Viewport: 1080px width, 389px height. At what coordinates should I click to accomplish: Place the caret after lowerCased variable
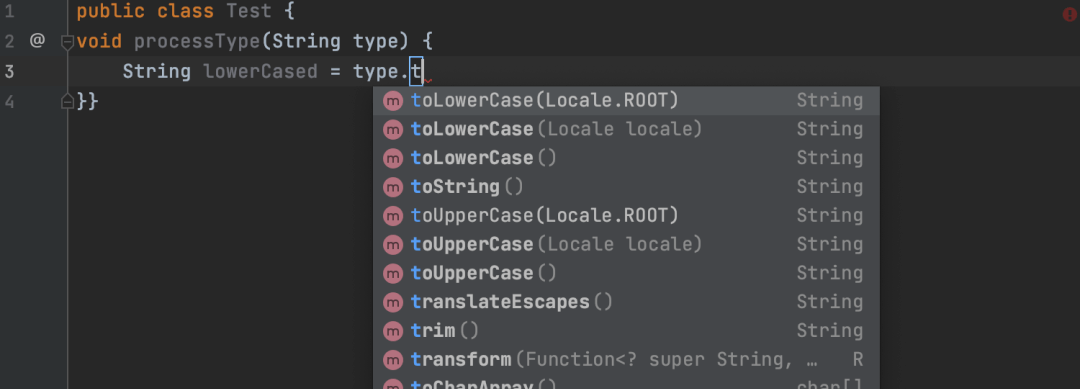pyautogui.click(x=318, y=72)
